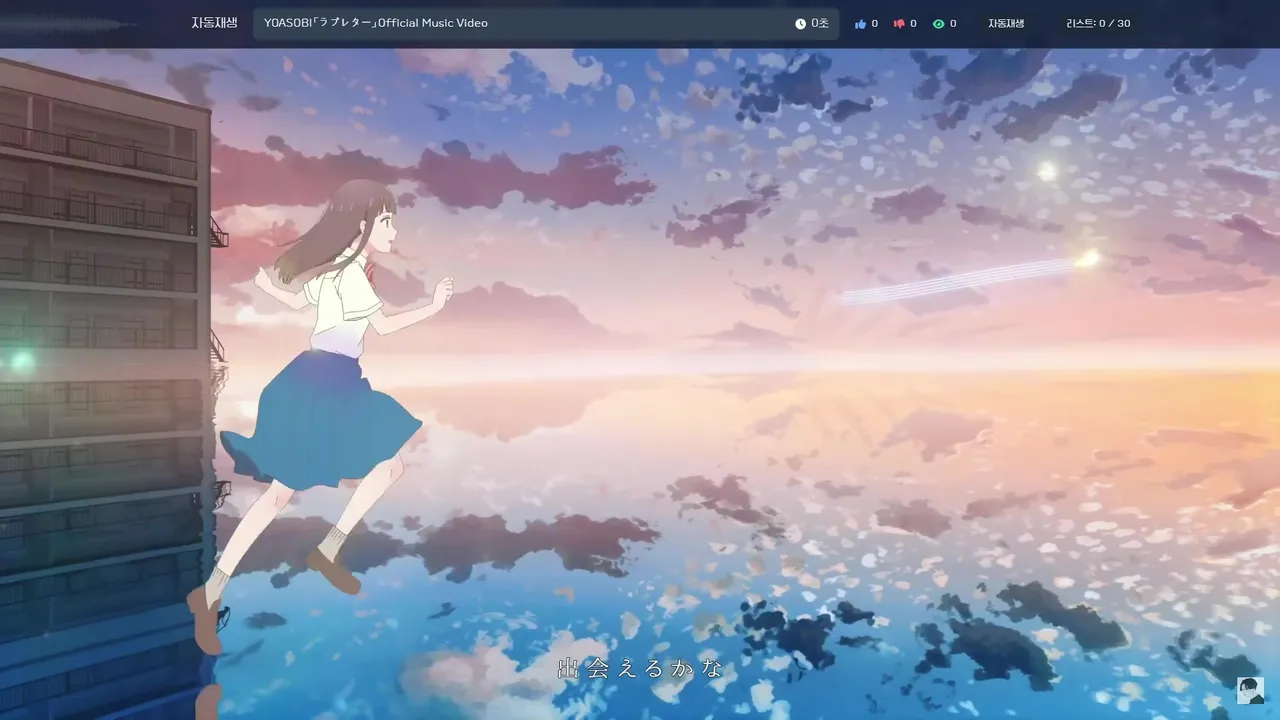The width and height of the screenshot is (1280, 720).
Task: Click the 자동재생 label at the top left
Action: pyautogui.click(x=214, y=23)
